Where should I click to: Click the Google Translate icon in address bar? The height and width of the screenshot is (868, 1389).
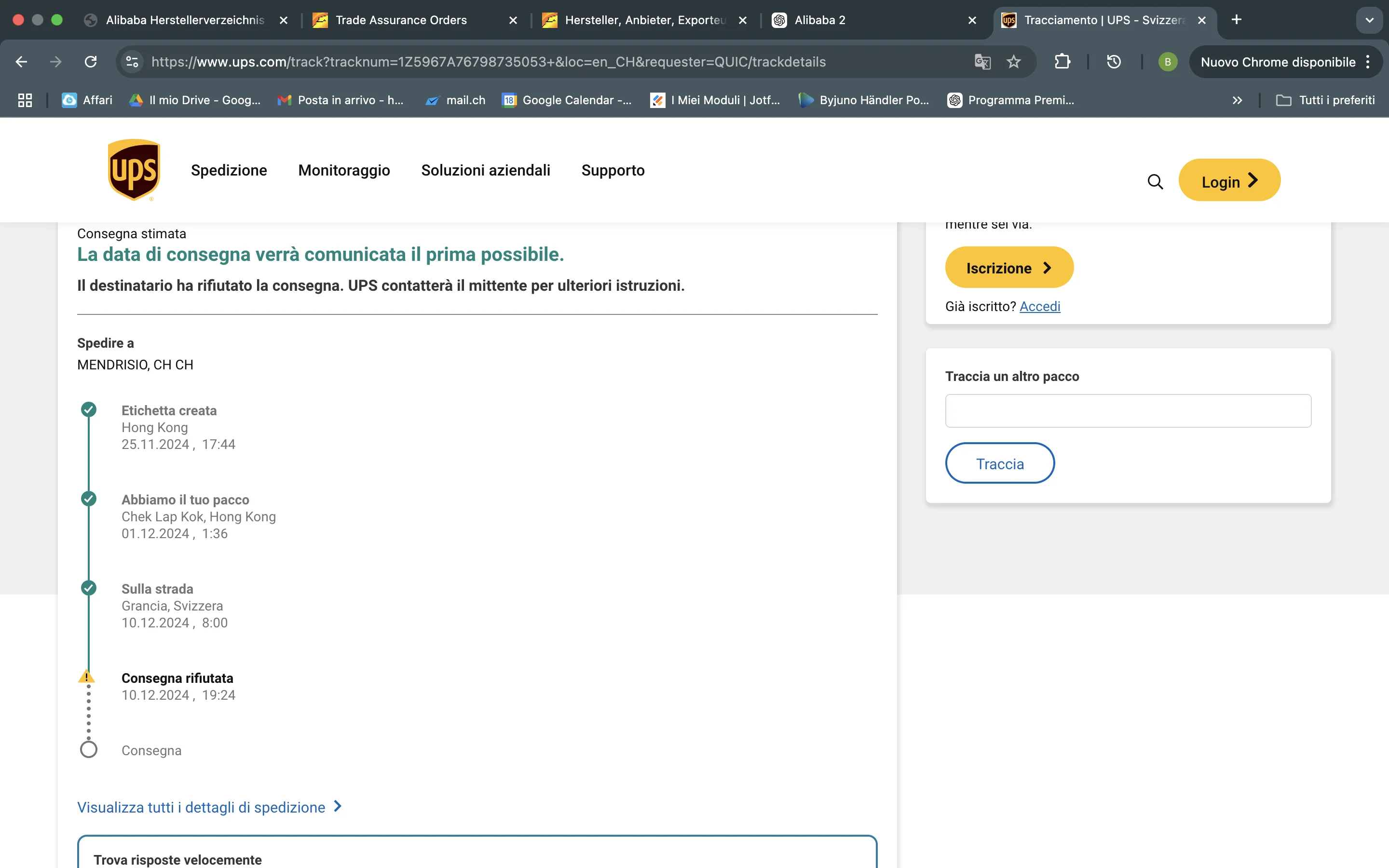pyautogui.click(x=982, y=62)
